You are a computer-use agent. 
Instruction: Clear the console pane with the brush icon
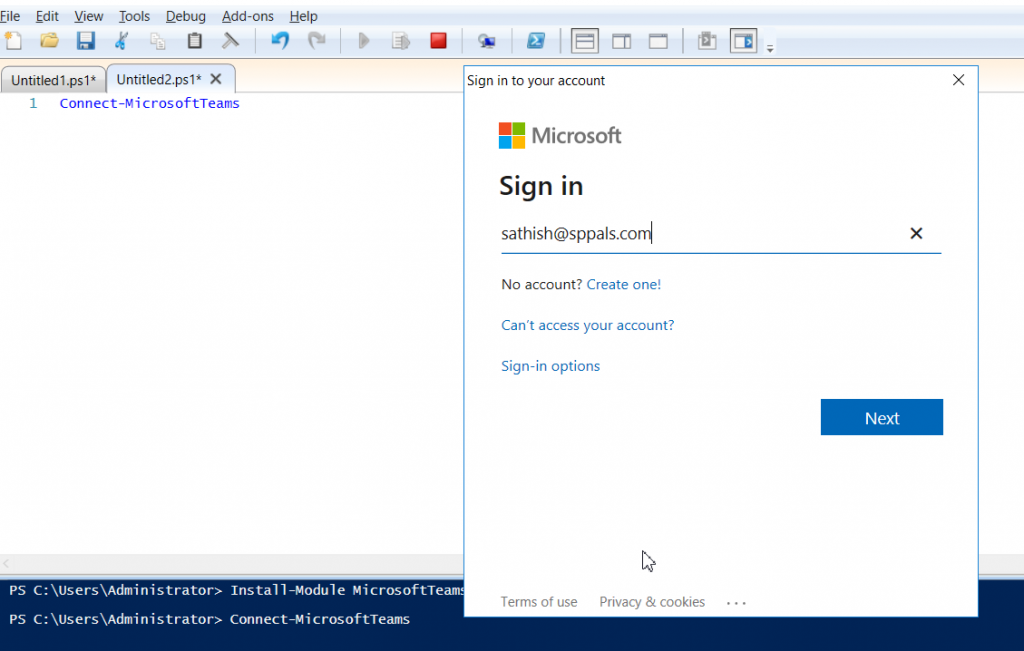pyautogui.click(x=231, y=41)
